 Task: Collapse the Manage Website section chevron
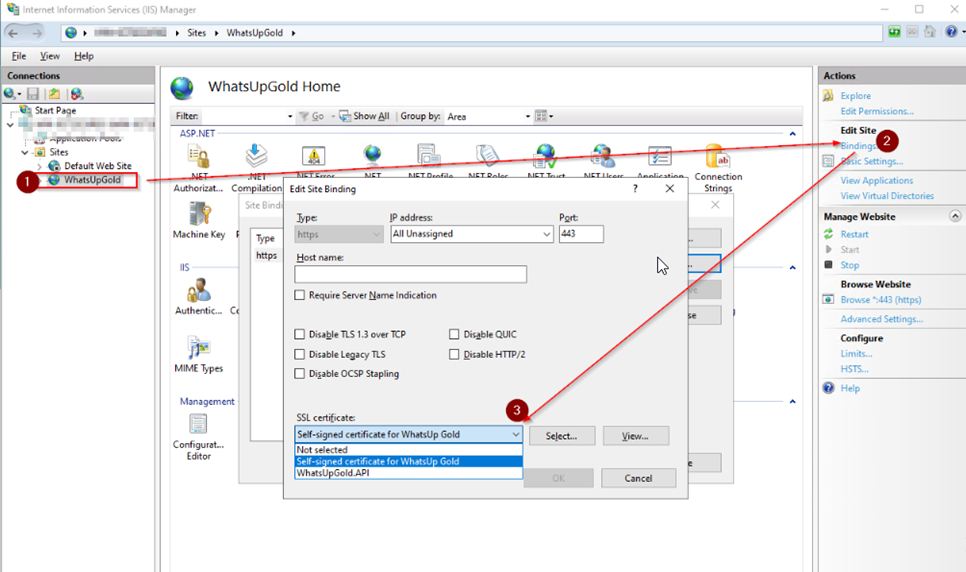click(x=955, y=216)
